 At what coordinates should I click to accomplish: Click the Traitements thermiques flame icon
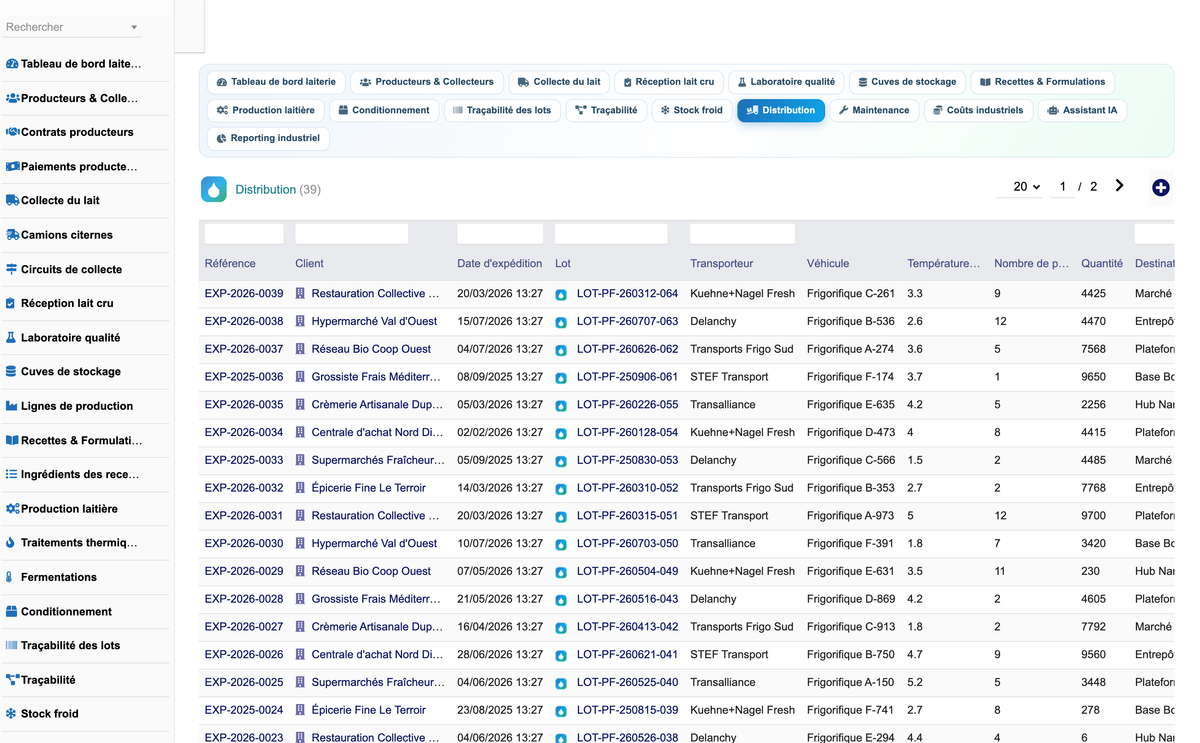click(12, 543)
